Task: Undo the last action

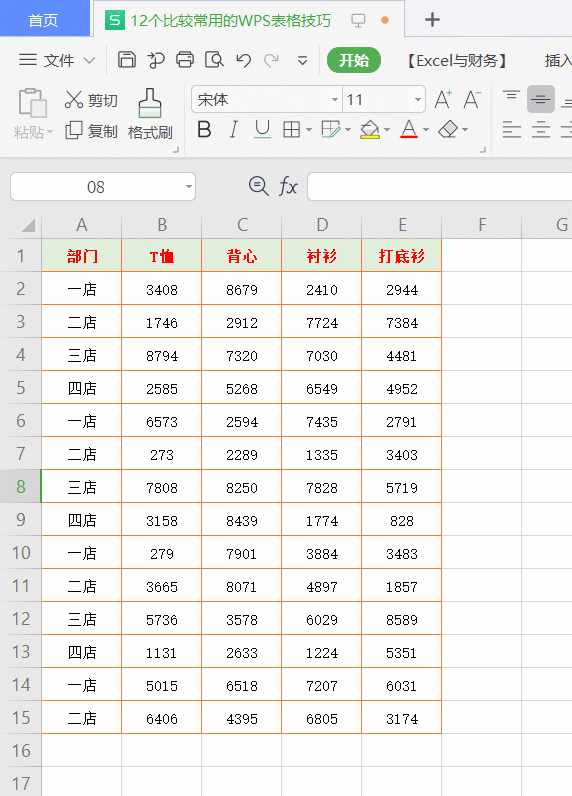Action: pos(244,60)
